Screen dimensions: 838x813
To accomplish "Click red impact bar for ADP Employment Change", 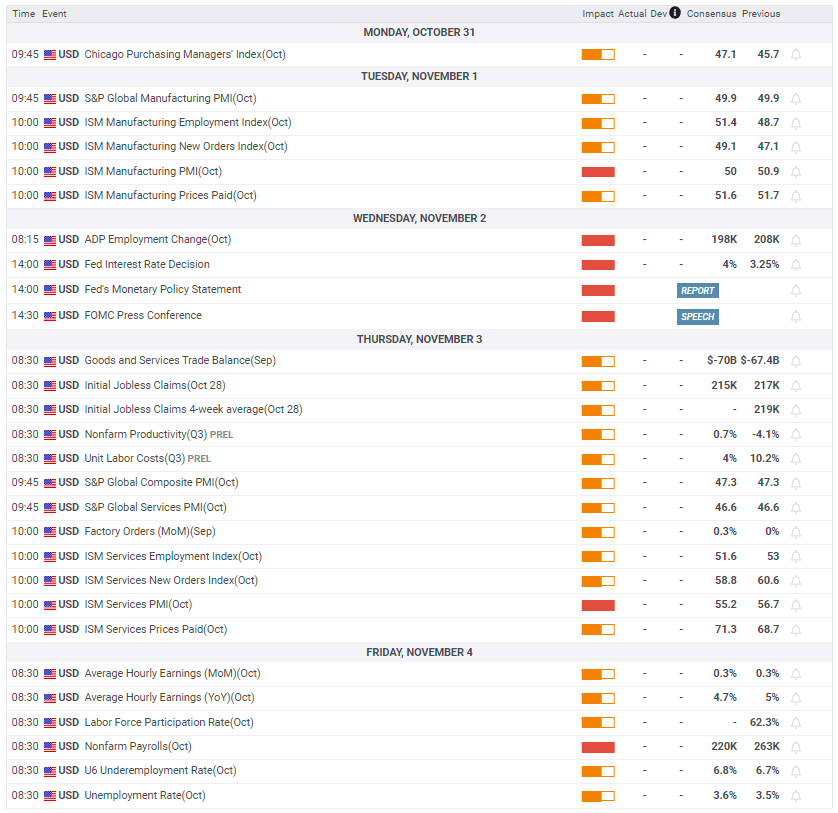I will click(x=598, y=240).
